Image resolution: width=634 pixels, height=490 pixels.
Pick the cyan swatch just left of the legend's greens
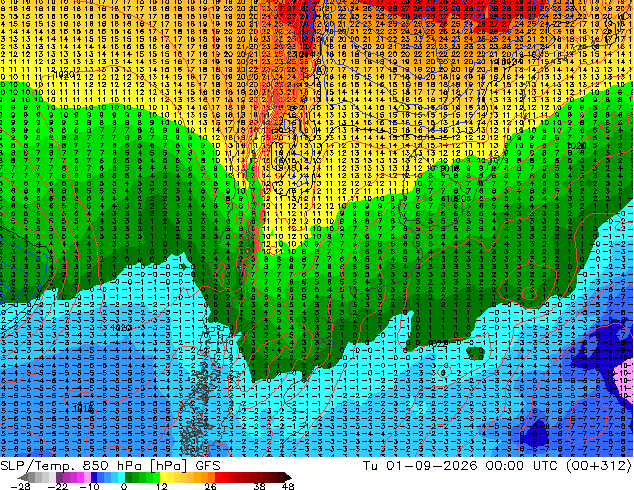click(x=121, y=477)
